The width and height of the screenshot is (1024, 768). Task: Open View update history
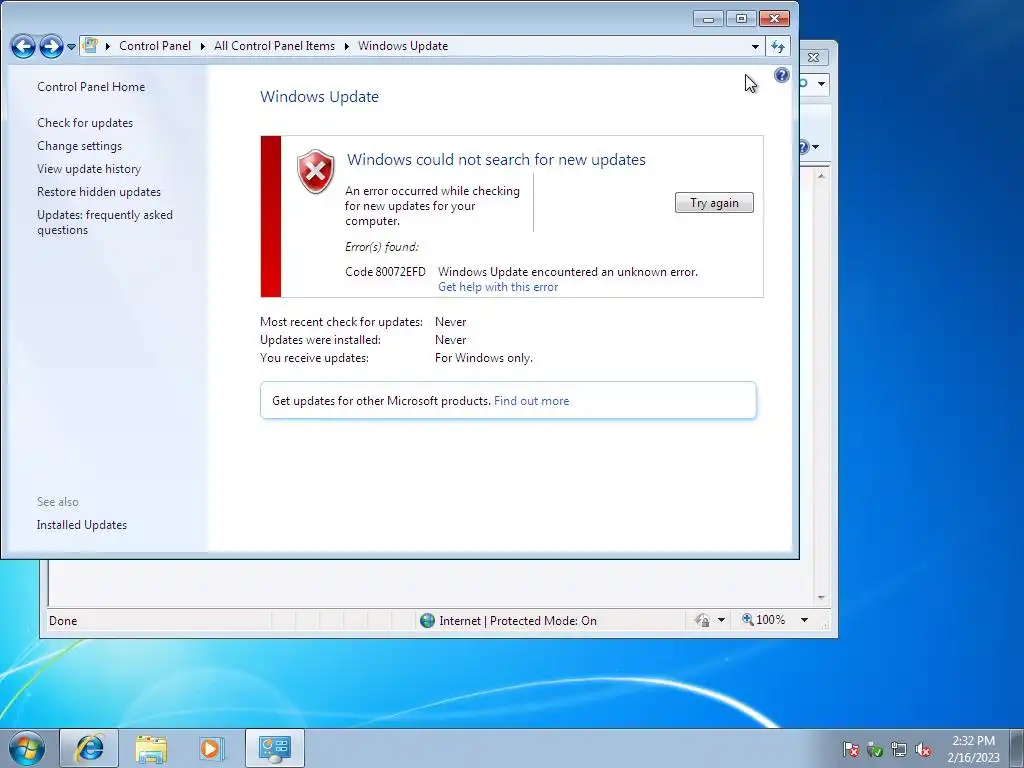tap(89, 168)
